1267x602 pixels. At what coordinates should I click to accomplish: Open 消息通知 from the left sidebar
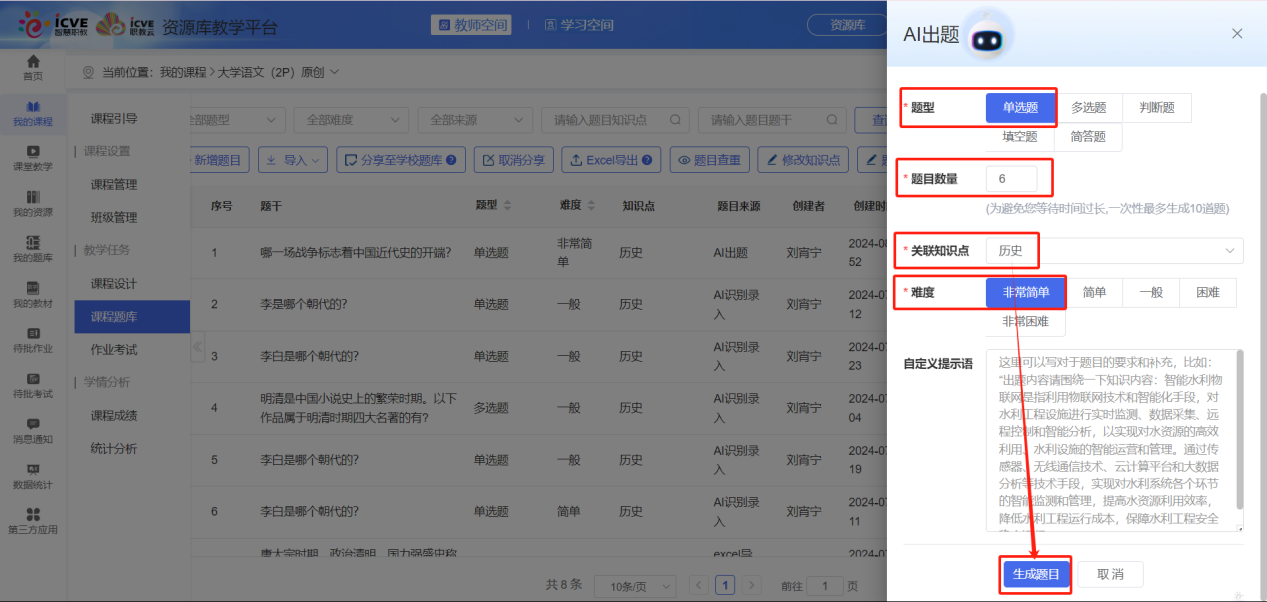(32, 431)
